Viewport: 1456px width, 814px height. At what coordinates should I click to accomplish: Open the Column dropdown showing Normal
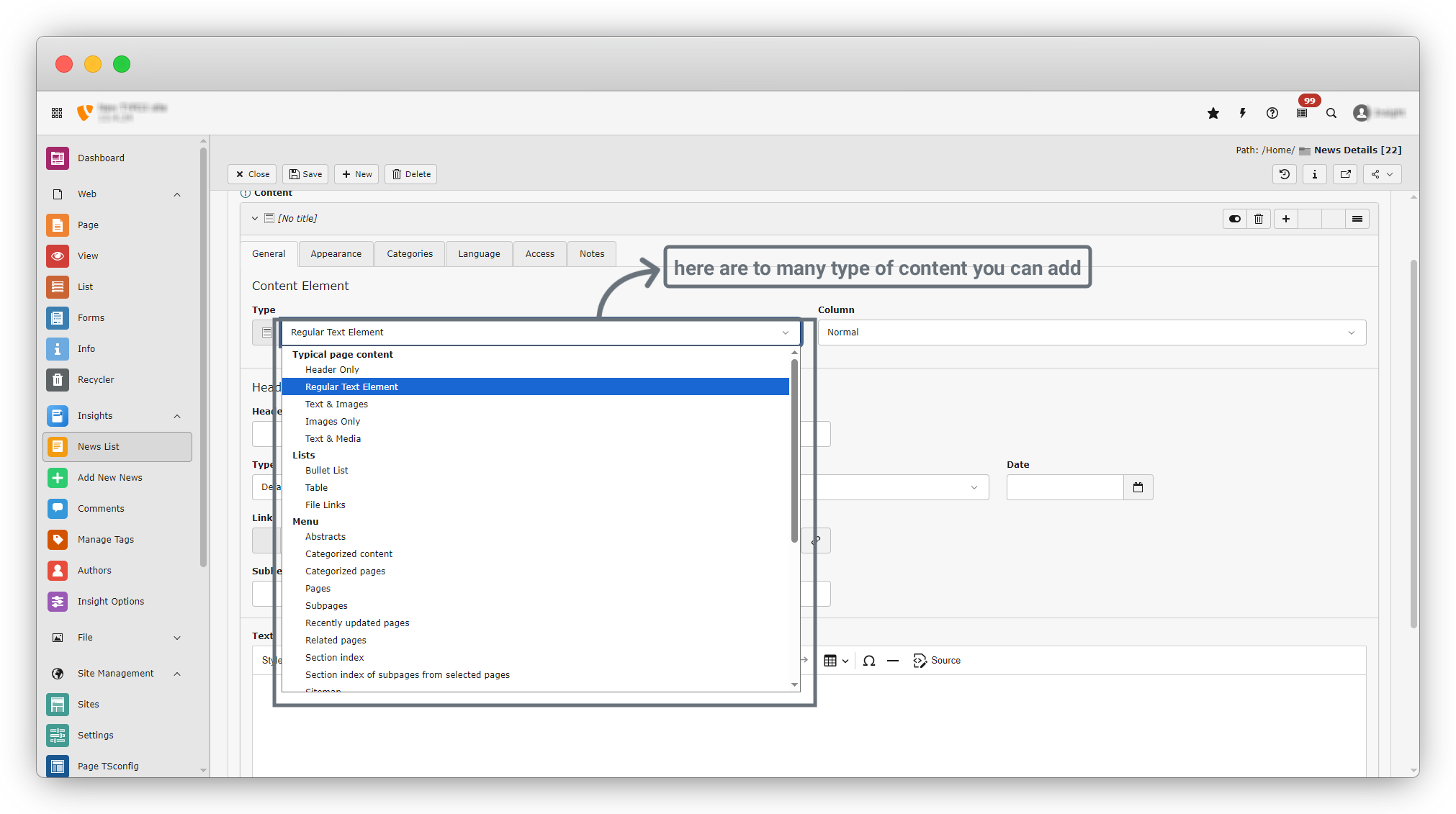point(1091,333)
